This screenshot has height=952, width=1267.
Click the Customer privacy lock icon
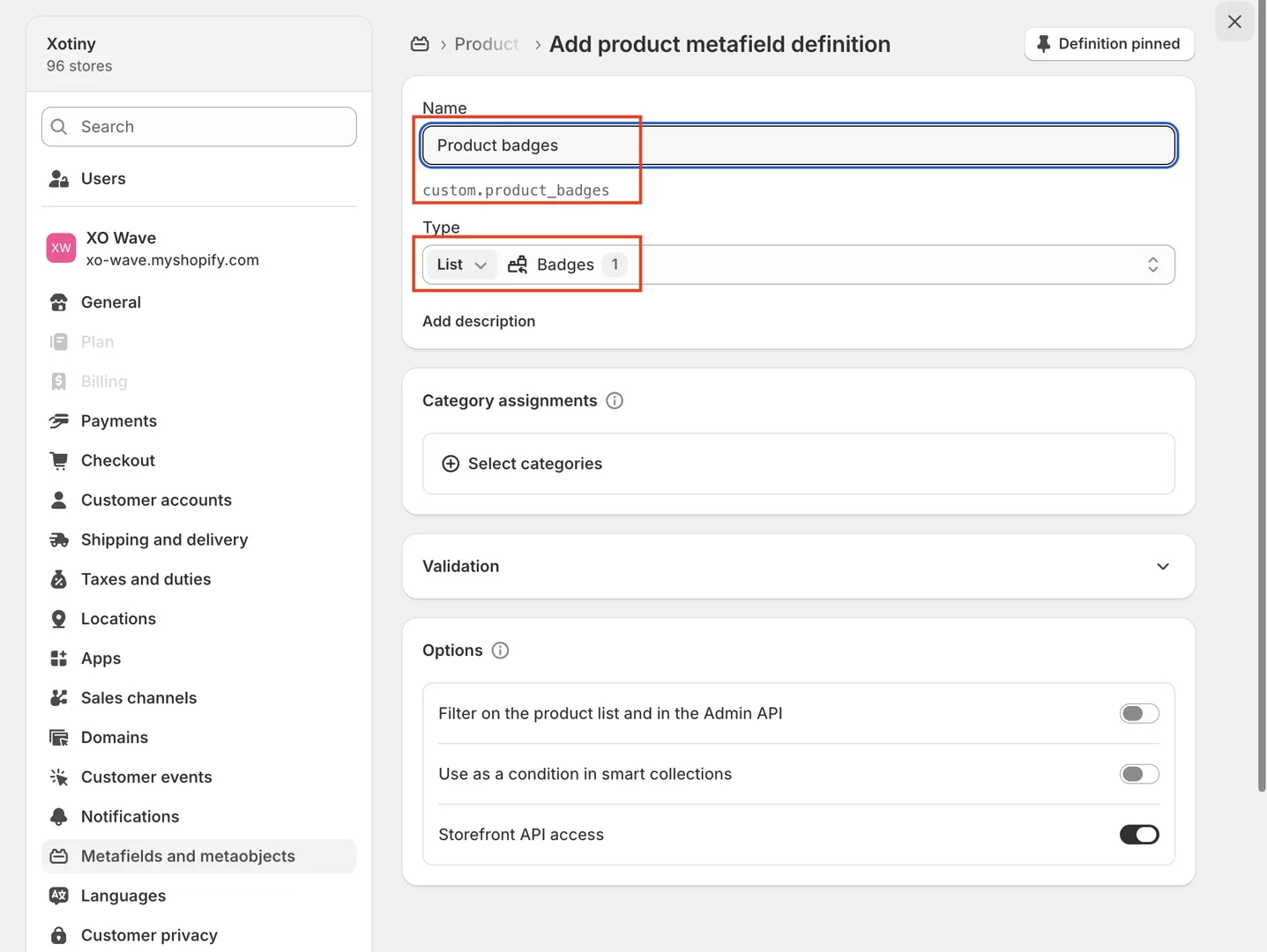point(59,935)
